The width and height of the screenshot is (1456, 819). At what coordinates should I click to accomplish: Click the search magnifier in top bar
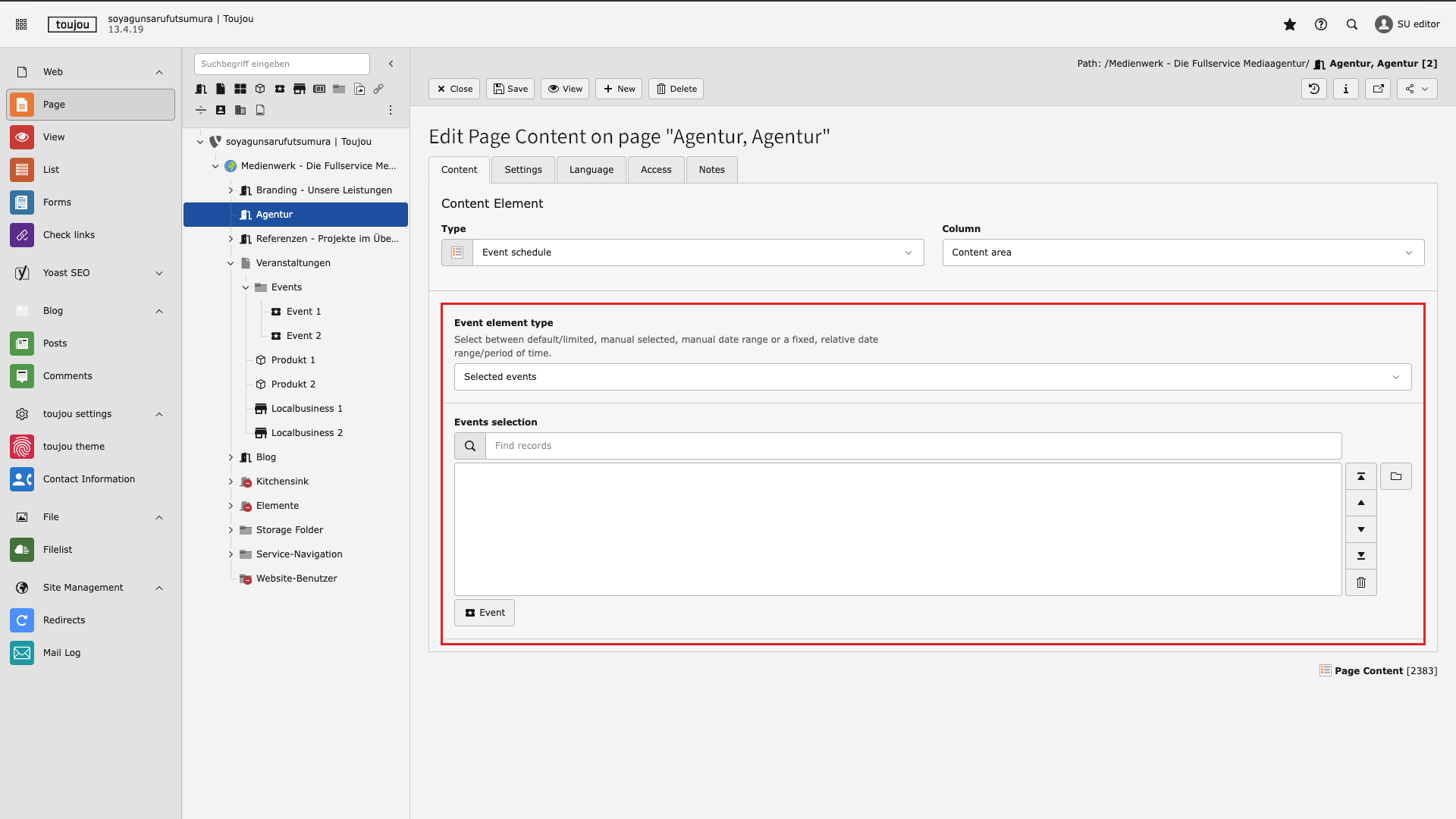1351,24
